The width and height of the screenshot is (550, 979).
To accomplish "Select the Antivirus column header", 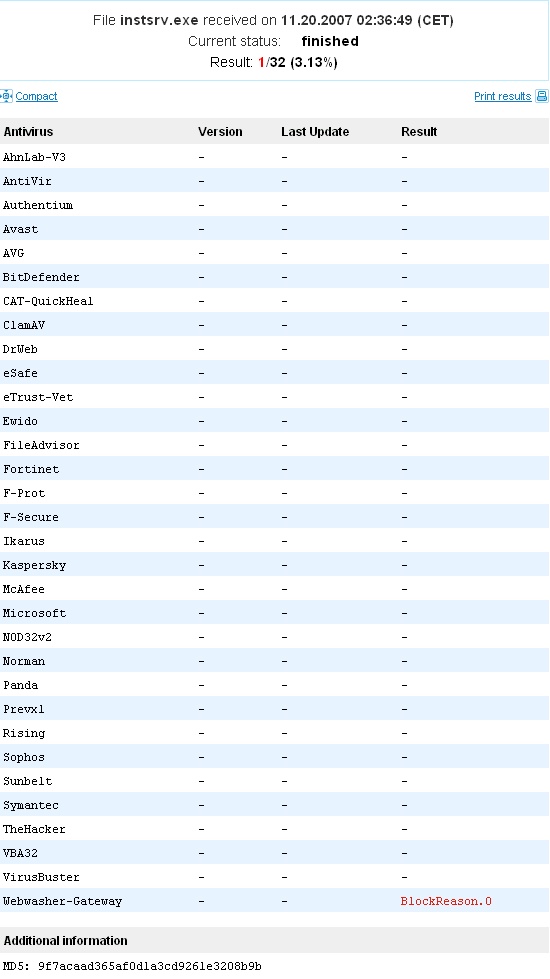I will point(28,132).
